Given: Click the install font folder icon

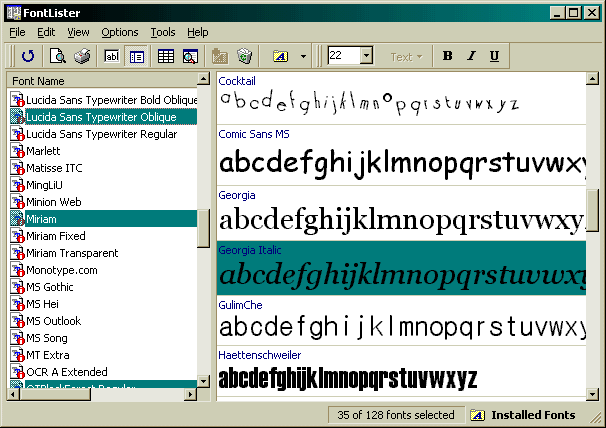Looking at the screenshot, I should point(220,56).
